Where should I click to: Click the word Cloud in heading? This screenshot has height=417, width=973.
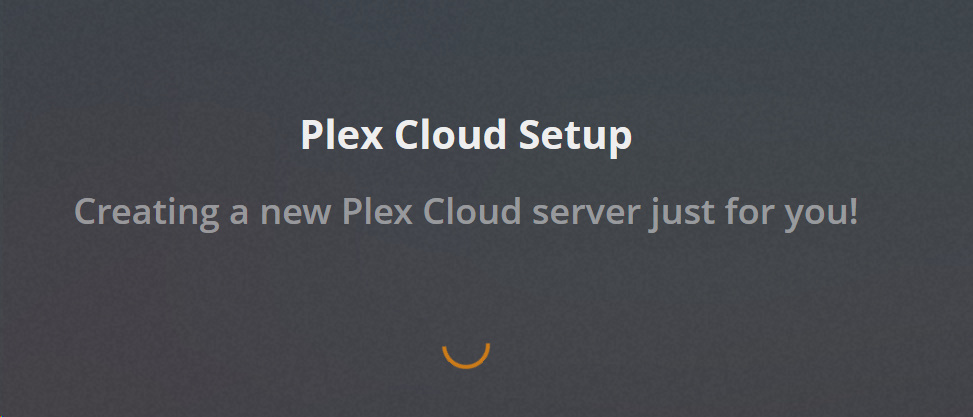point(451,134)
